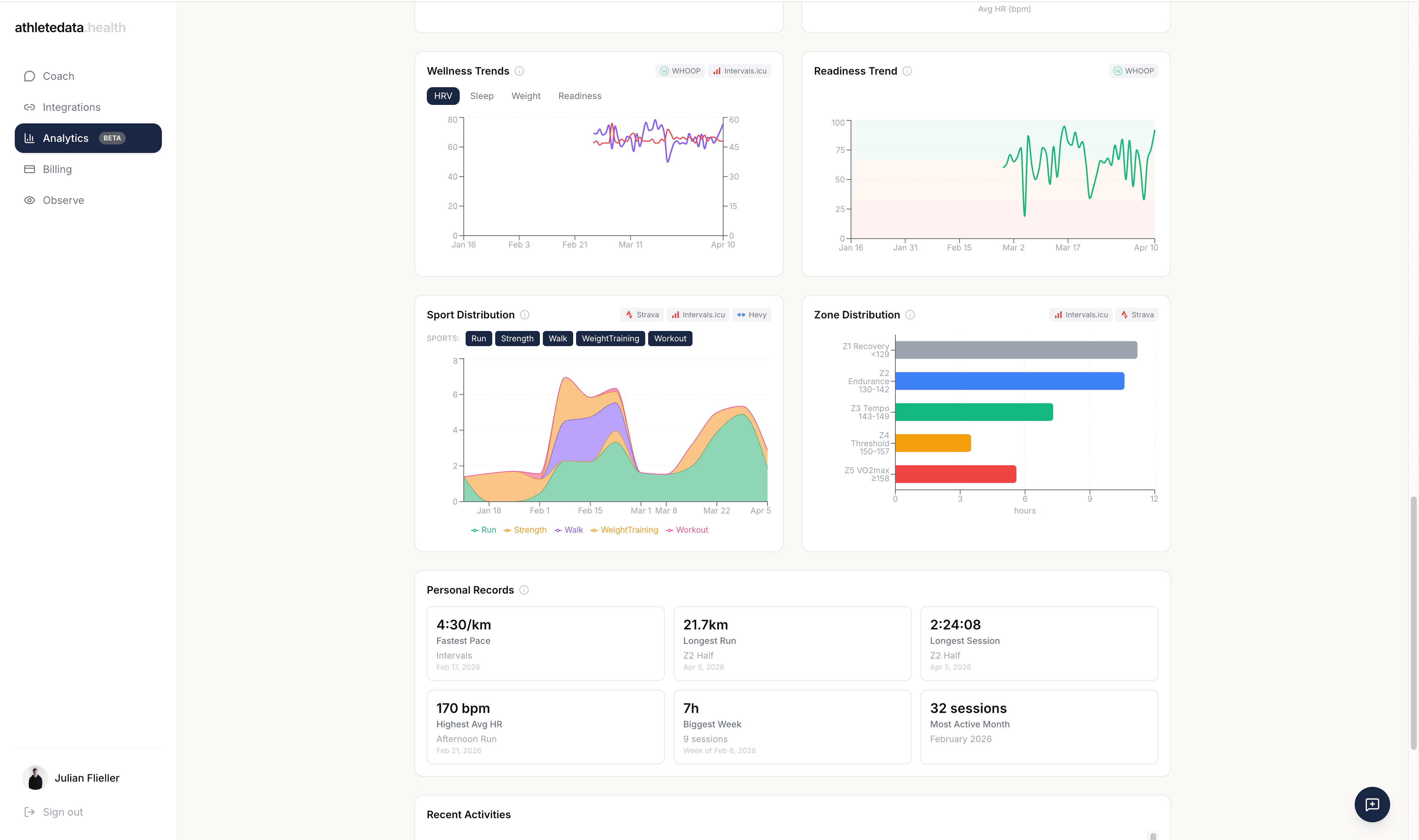Switch to the Sleep tab in Wellness Trends
The image size is (1419, 840).
(481, 96)
